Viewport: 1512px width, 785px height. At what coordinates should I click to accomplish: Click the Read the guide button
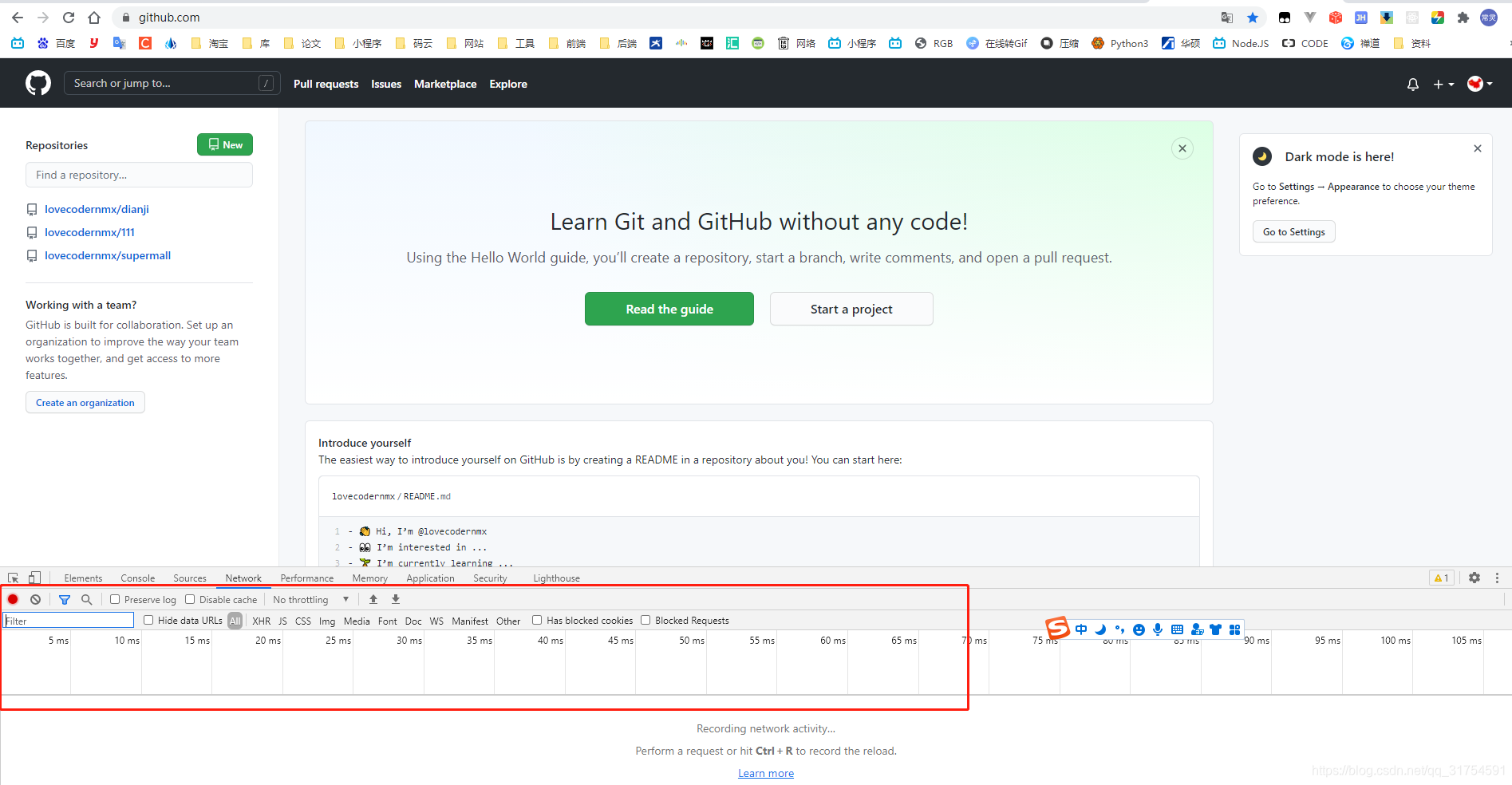tap(669, 309)
